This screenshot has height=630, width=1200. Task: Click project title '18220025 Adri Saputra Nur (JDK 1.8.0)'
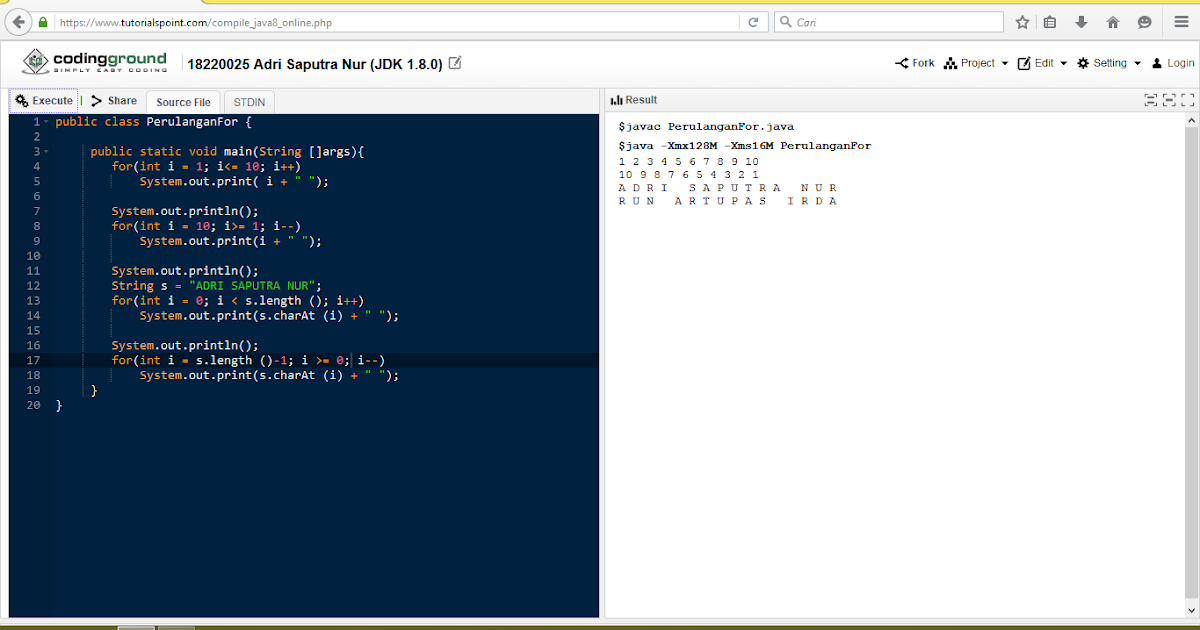pos(315,64)
